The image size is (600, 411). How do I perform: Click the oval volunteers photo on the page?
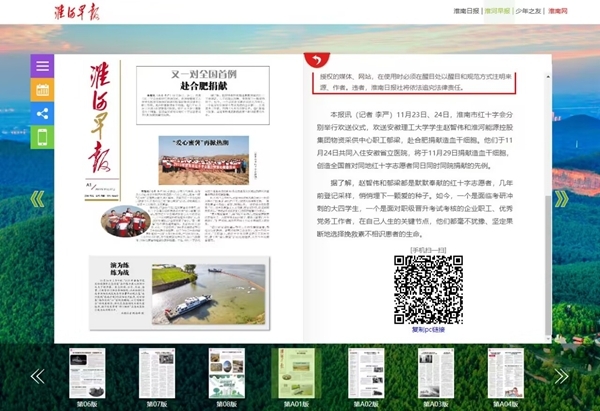tap(126, 221)
